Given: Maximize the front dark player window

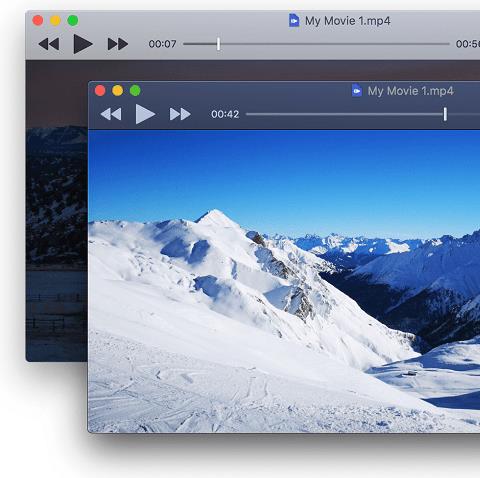Looking at the screenshot, I should coord(135,90).
